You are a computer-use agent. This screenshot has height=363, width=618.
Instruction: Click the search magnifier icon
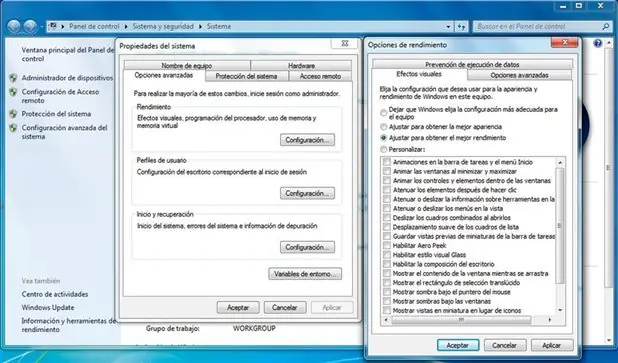tap(606, 27)
